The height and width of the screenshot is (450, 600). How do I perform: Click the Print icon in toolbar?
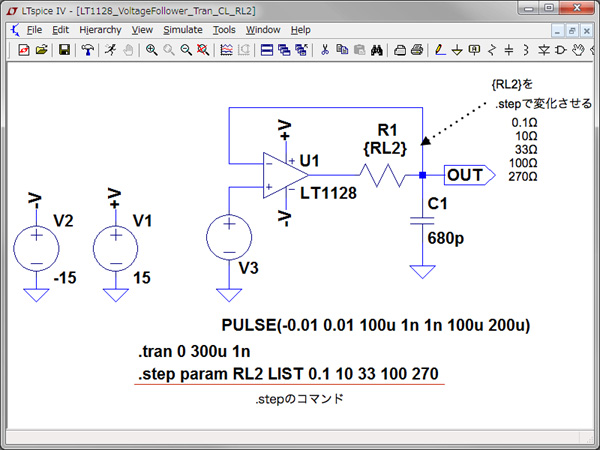click(x=416, y=49)
